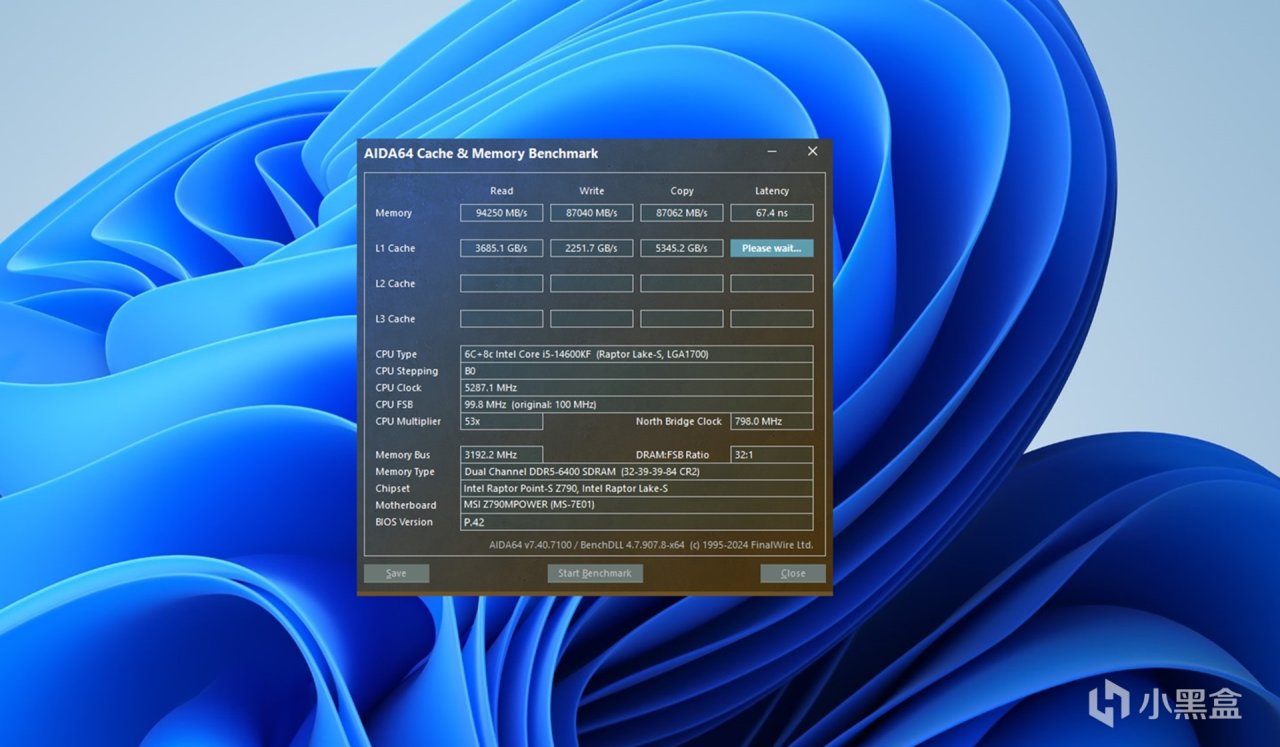
Task: Click the 'CPU Clock' label
Action: coord(399,388)
